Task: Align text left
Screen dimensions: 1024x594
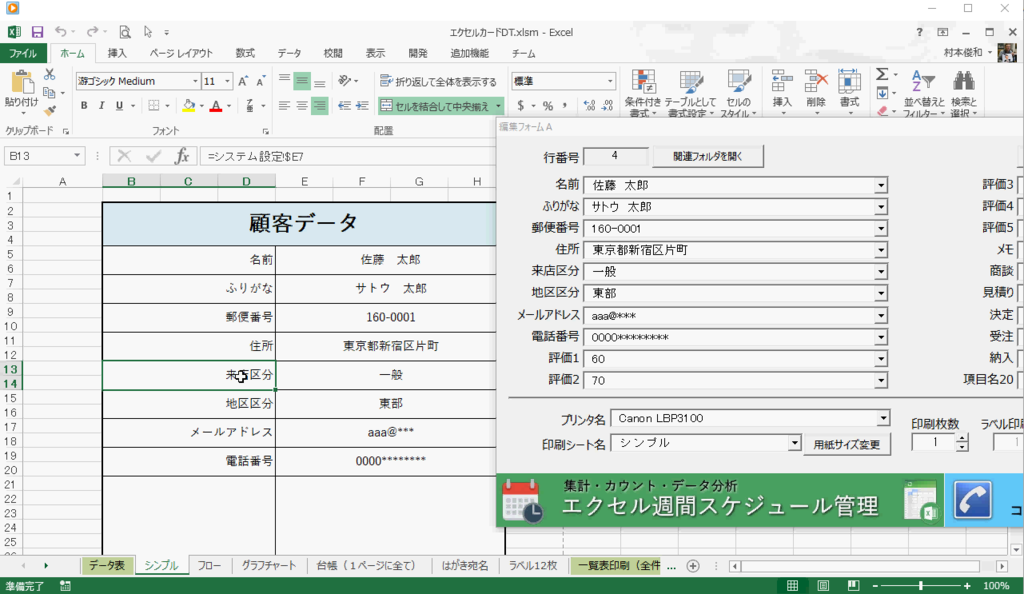Action: (x=284, y=106)
